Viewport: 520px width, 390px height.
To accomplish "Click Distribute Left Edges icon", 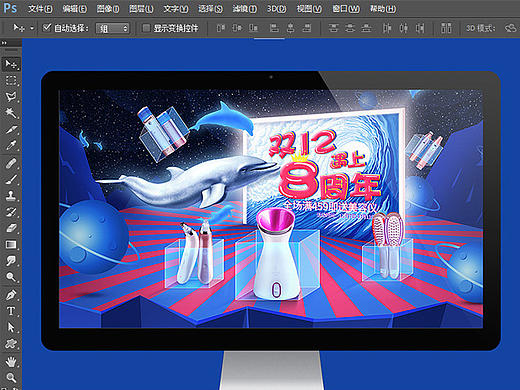I will tap(387, 28).
